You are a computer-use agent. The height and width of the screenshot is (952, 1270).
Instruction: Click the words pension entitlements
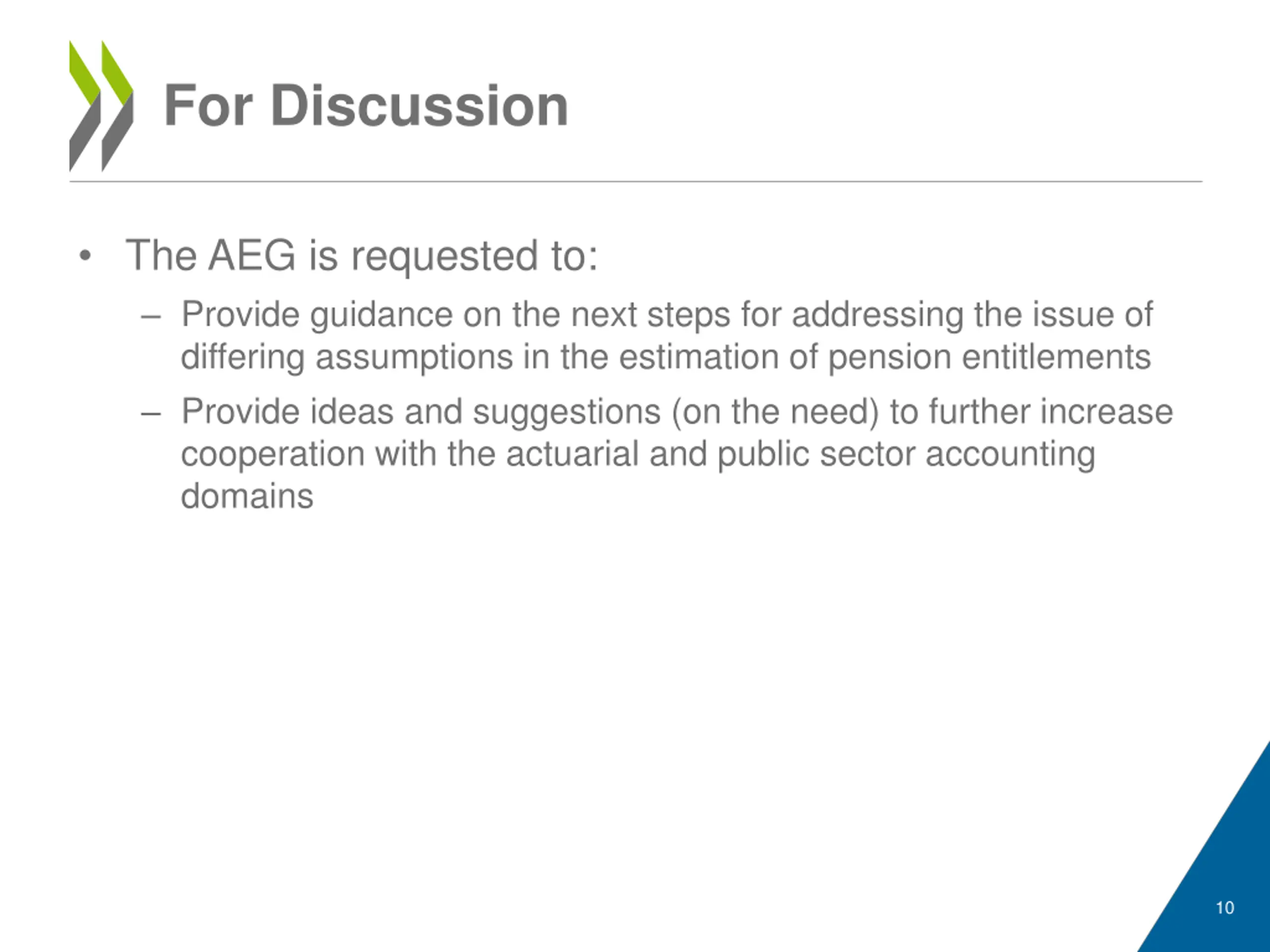point(989,357)
